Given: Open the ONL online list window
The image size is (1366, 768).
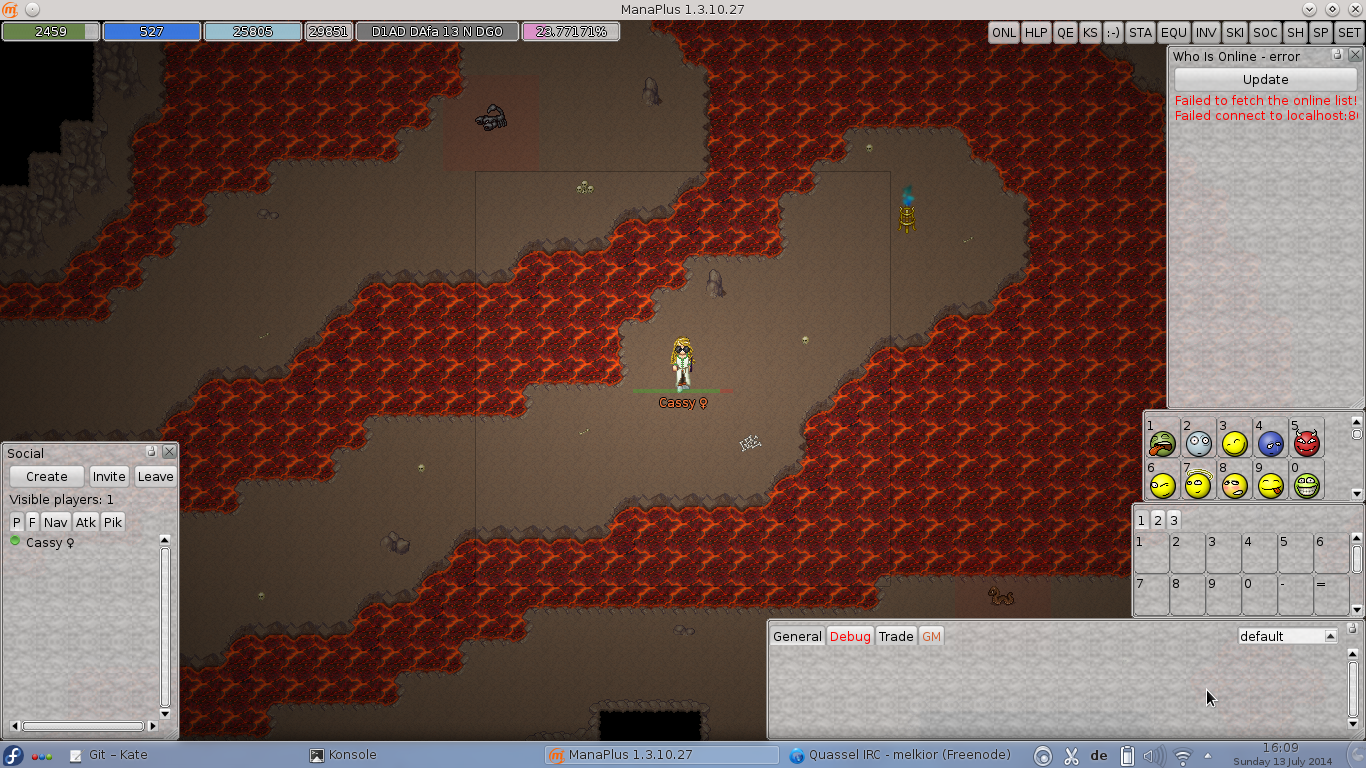Looking at the screenshot, I should (x=1004, y=32).
